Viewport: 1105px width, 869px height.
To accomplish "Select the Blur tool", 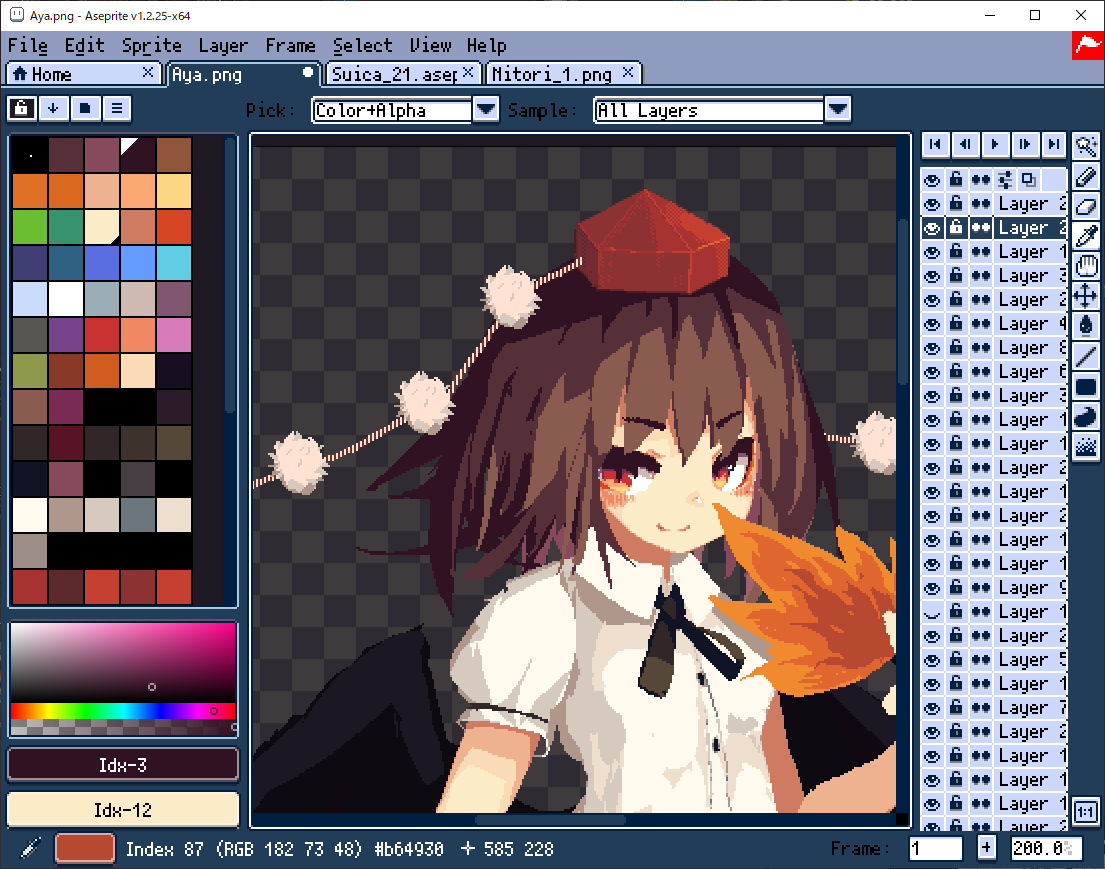I will pos(1086,446).
